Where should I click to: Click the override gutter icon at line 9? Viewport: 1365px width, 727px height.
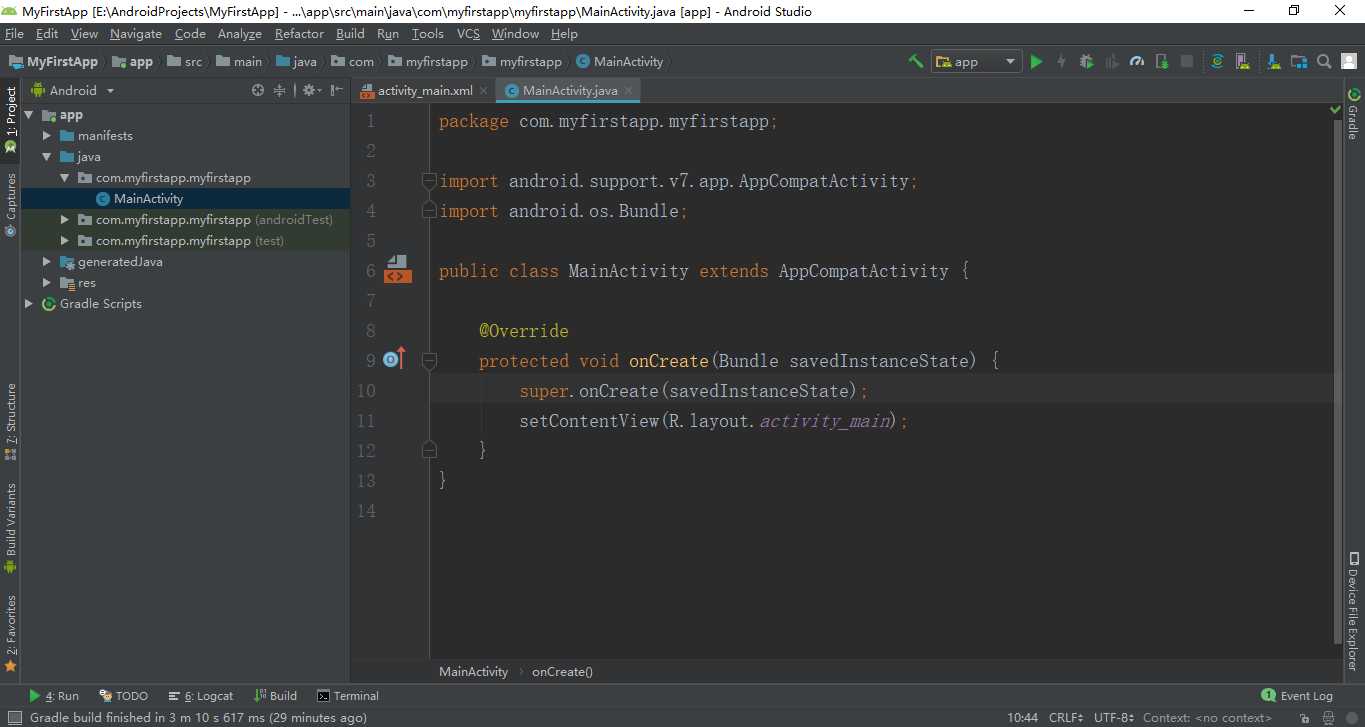point(394,360)
